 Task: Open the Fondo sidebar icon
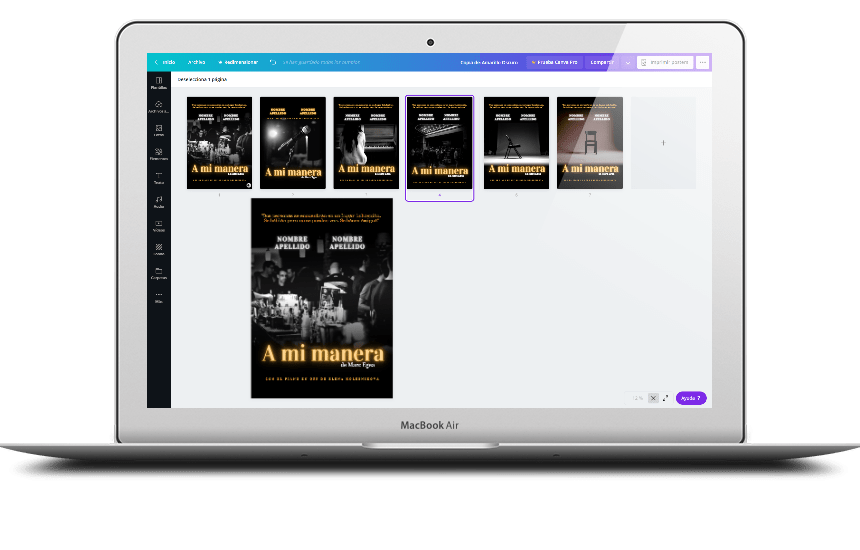[x=159, y=249]
